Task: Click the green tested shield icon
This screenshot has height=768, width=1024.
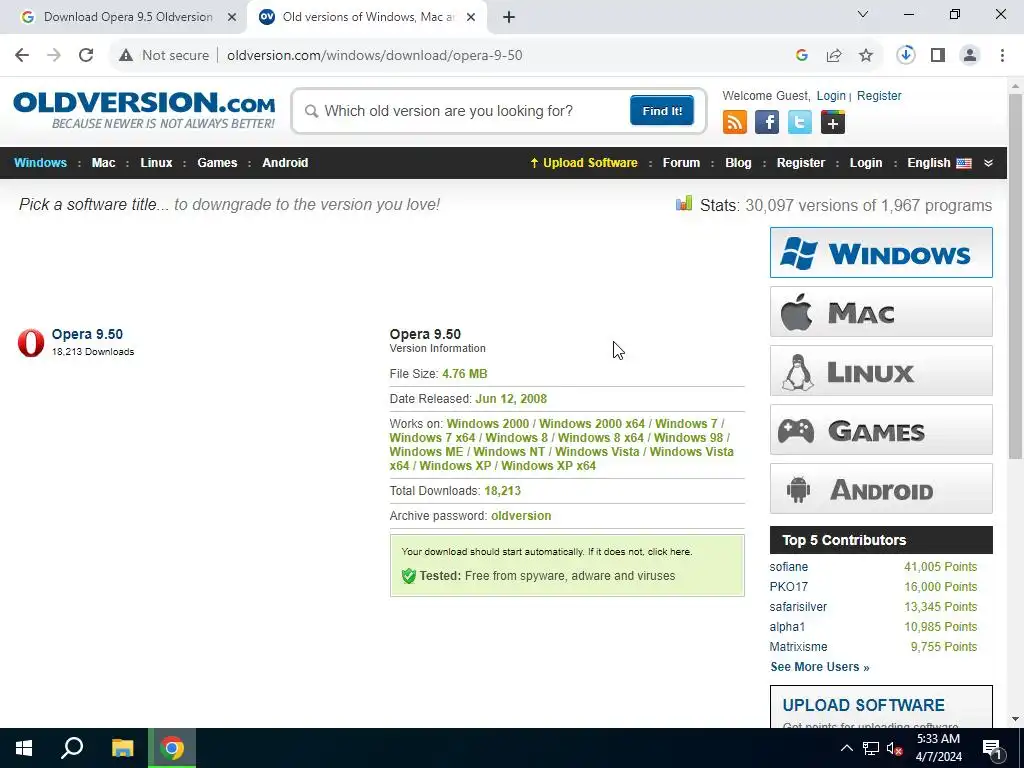Action: 409,576
